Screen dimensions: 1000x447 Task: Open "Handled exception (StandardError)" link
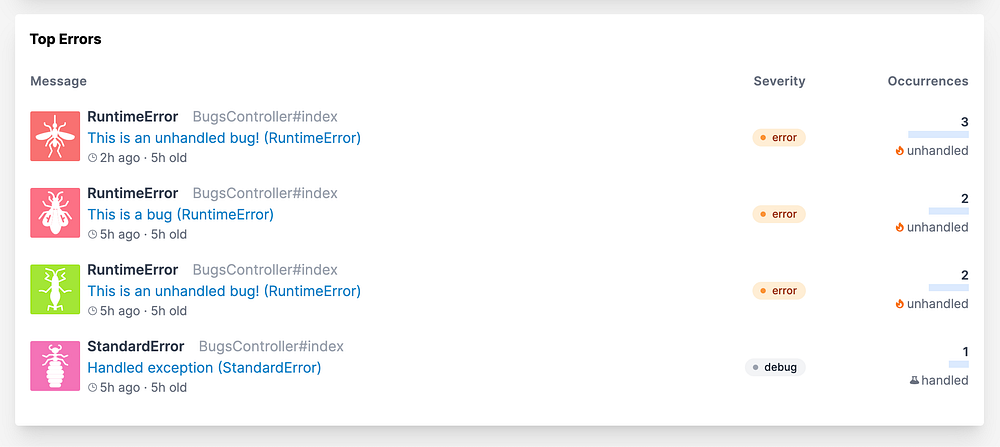click(204, 367)
